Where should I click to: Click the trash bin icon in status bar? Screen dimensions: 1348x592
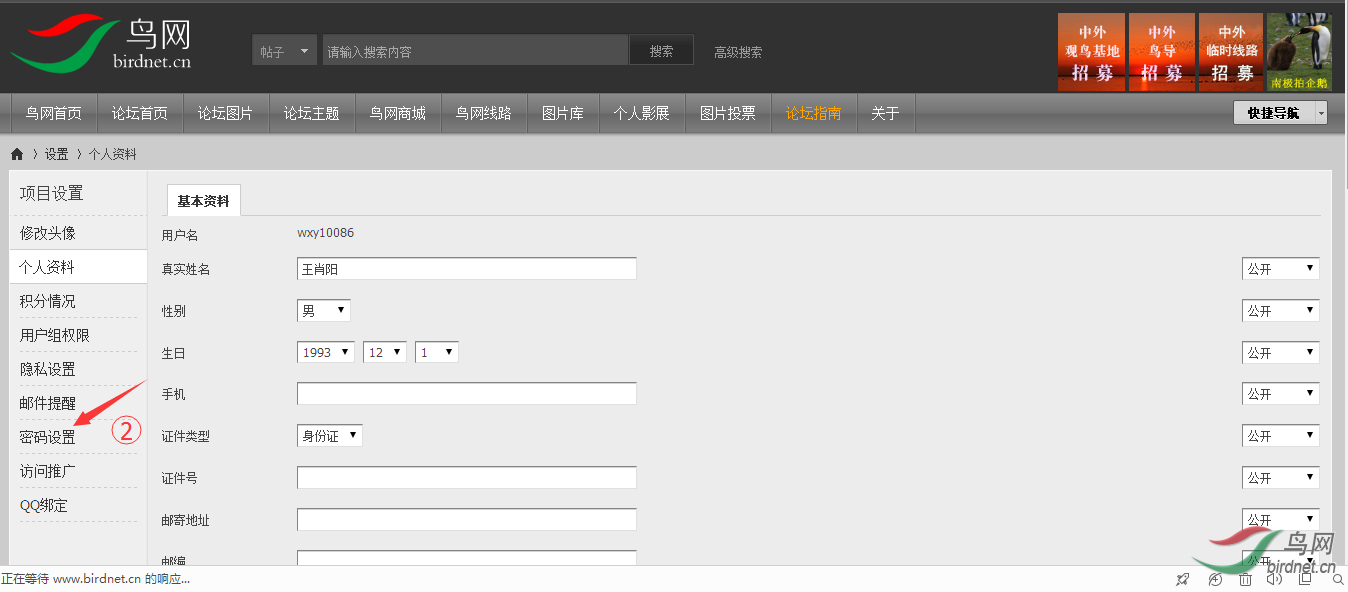tap(1245, 579)
